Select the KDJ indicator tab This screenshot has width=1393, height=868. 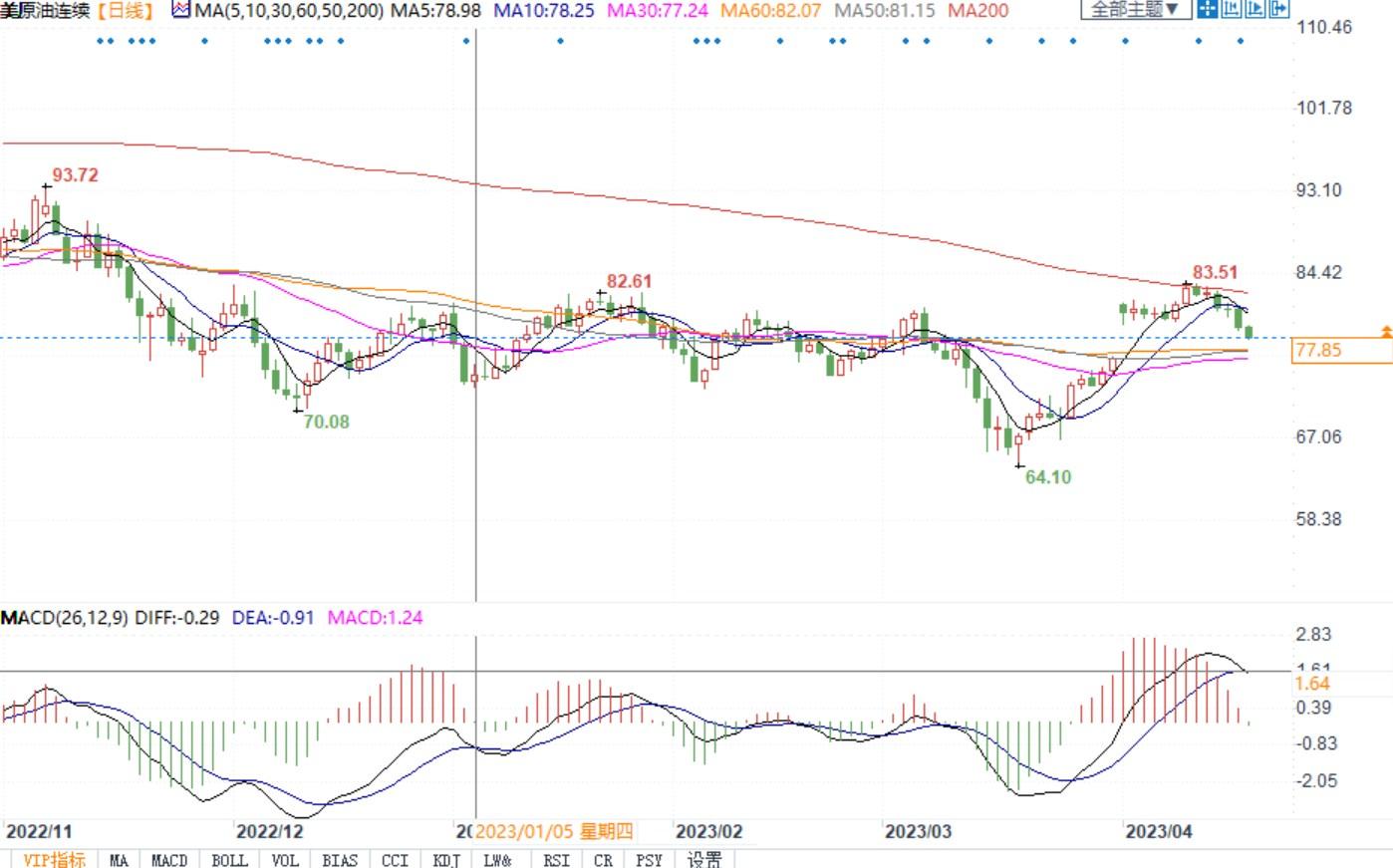tap(445, 859)
